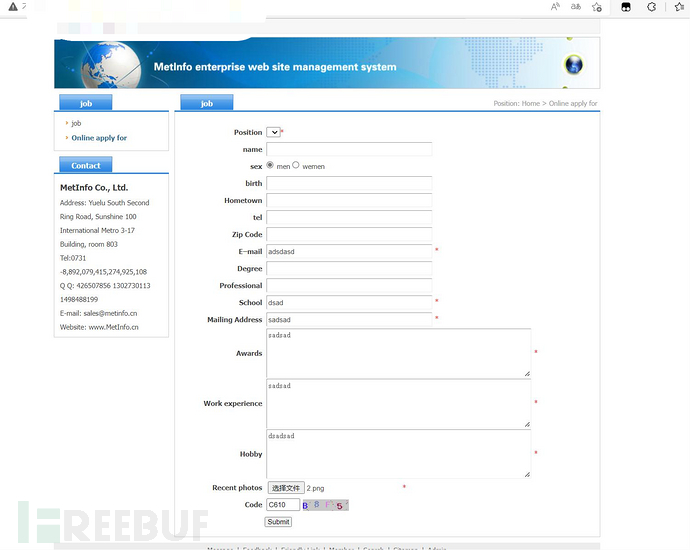This screenshot has width=690, height=550.
Task: Click the Q Q: 426507856 contact line
Action: tap(105, 286)
